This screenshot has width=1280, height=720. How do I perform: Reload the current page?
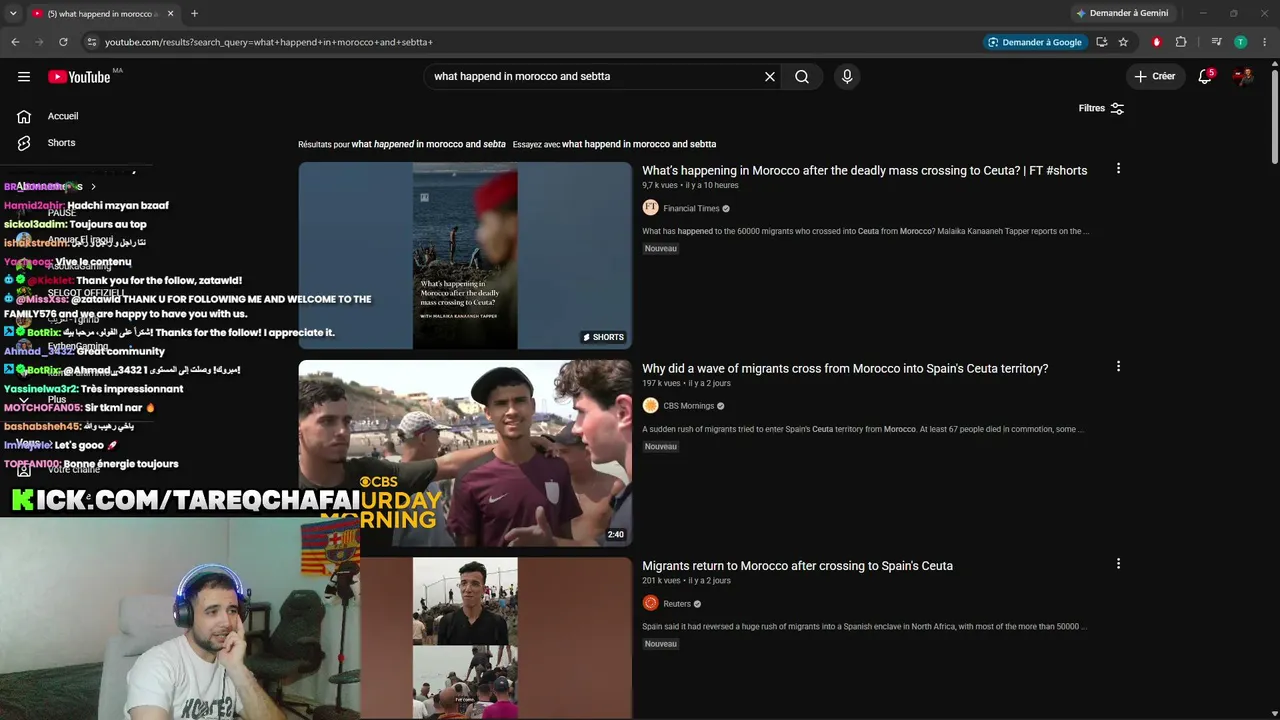(63, 42)
